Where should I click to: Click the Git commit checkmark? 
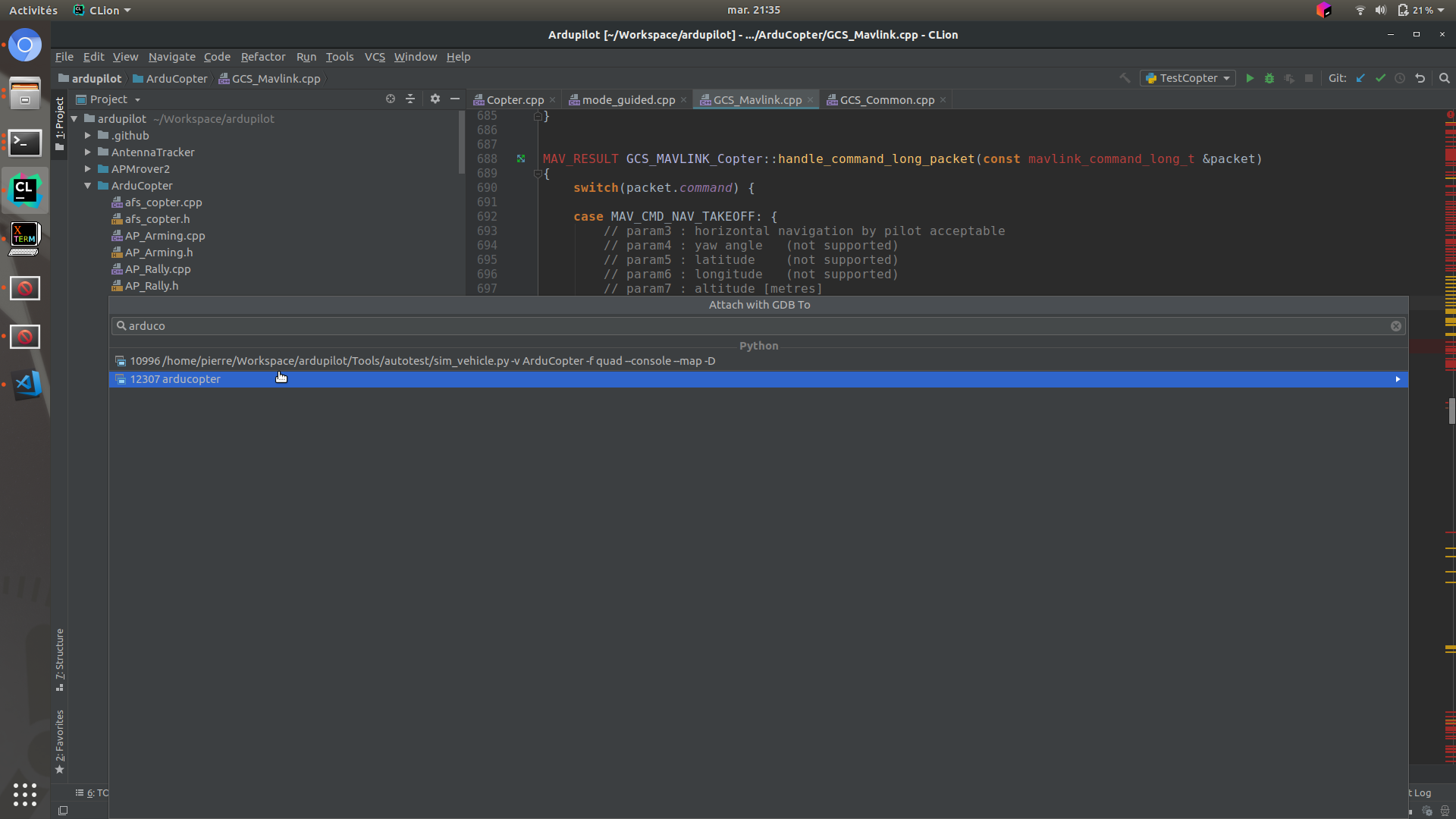1380,78
